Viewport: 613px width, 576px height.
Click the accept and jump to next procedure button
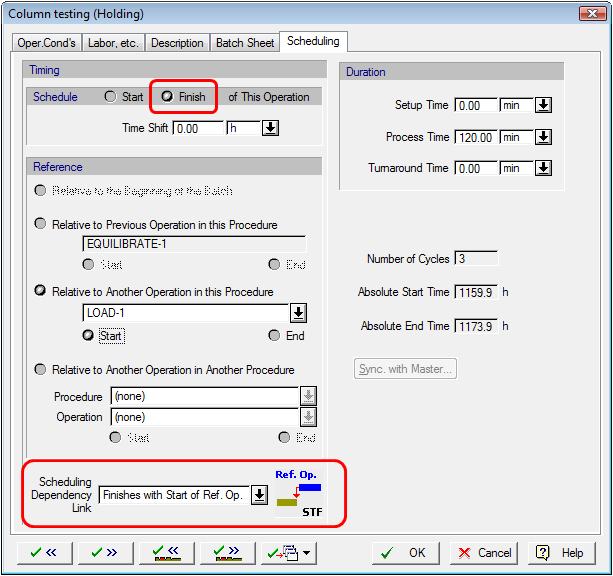click(x=226, y=552)
